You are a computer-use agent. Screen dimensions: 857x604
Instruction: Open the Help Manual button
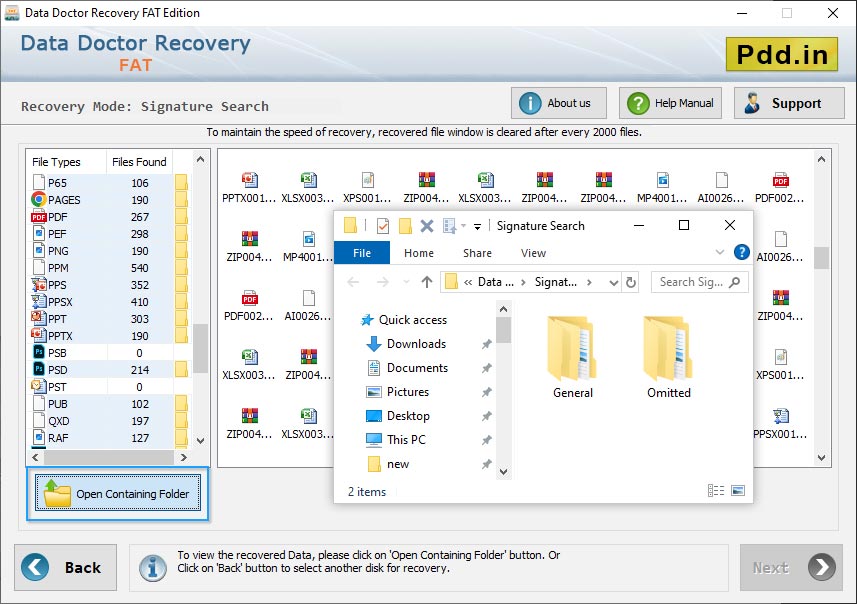click(670, 103)
